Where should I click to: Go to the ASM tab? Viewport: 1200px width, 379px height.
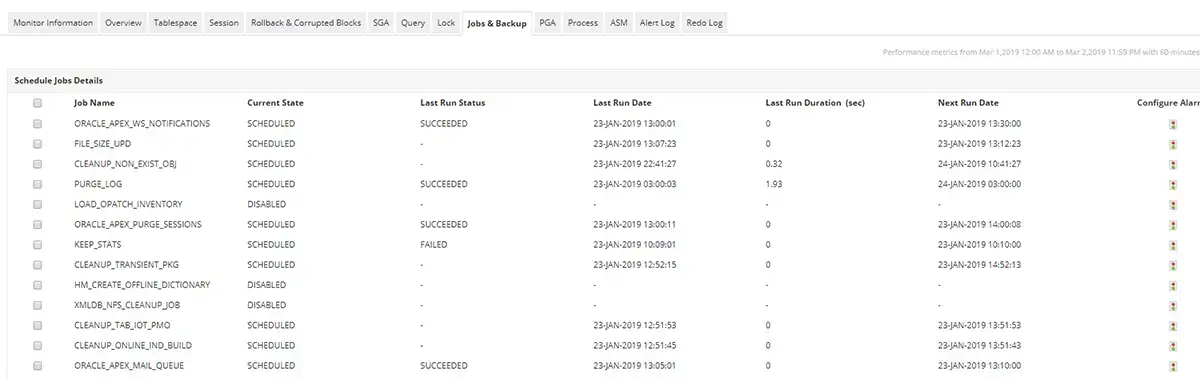(619, 22)
